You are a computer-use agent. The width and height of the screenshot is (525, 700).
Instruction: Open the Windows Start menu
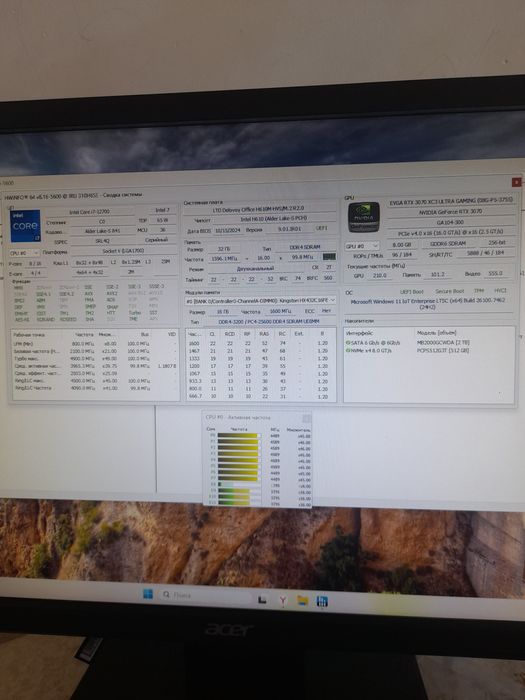click(x=148, y=594)
